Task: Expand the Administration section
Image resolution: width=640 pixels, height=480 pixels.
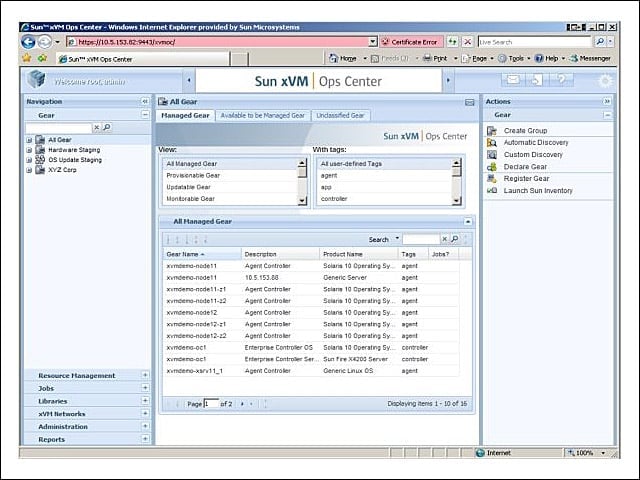Action: click(x=145, y=426)
